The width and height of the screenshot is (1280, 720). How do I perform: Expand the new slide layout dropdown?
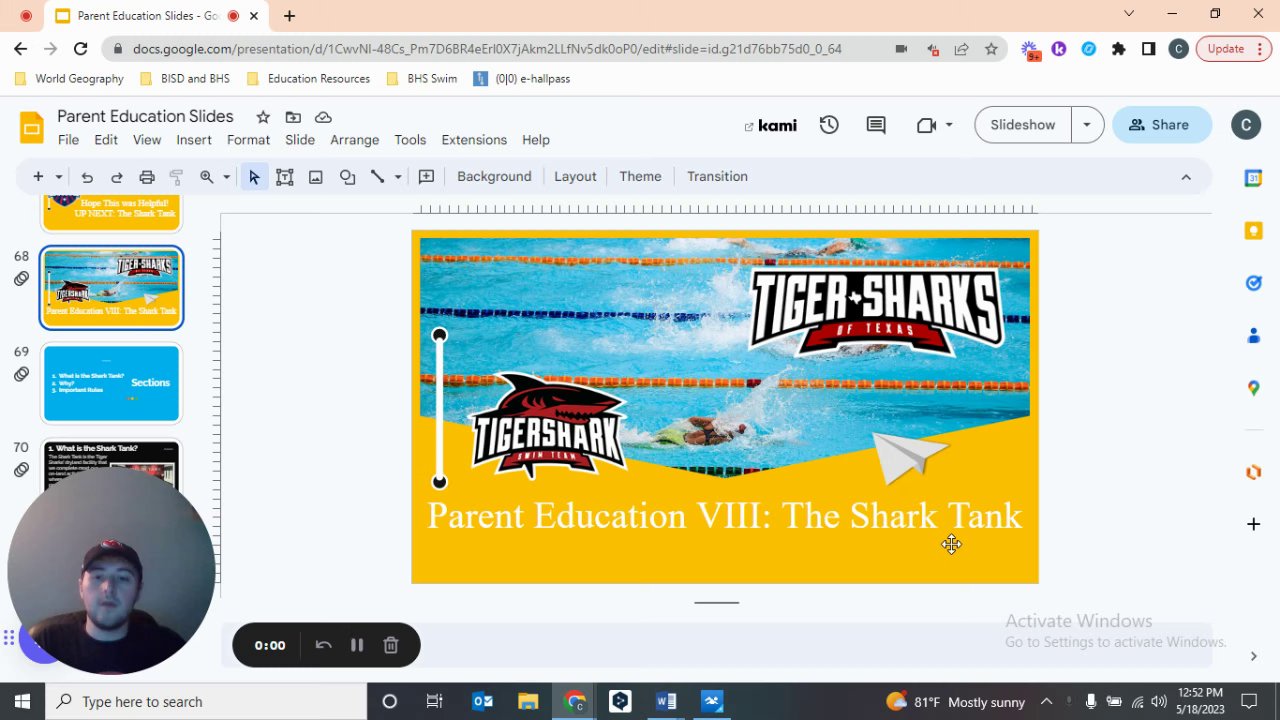pos(59,177)
